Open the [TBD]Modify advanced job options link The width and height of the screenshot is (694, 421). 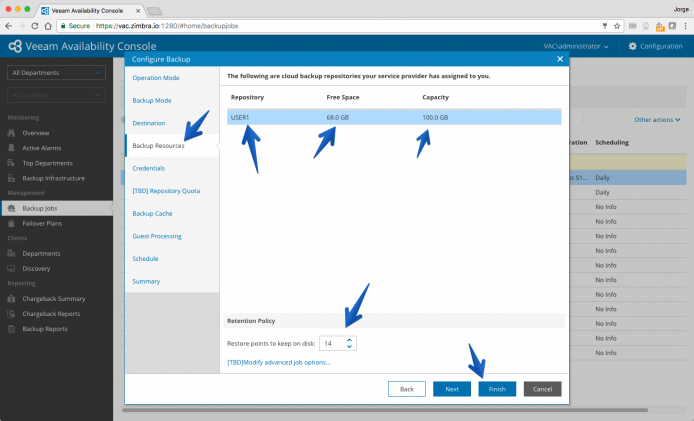click(279, 362)
